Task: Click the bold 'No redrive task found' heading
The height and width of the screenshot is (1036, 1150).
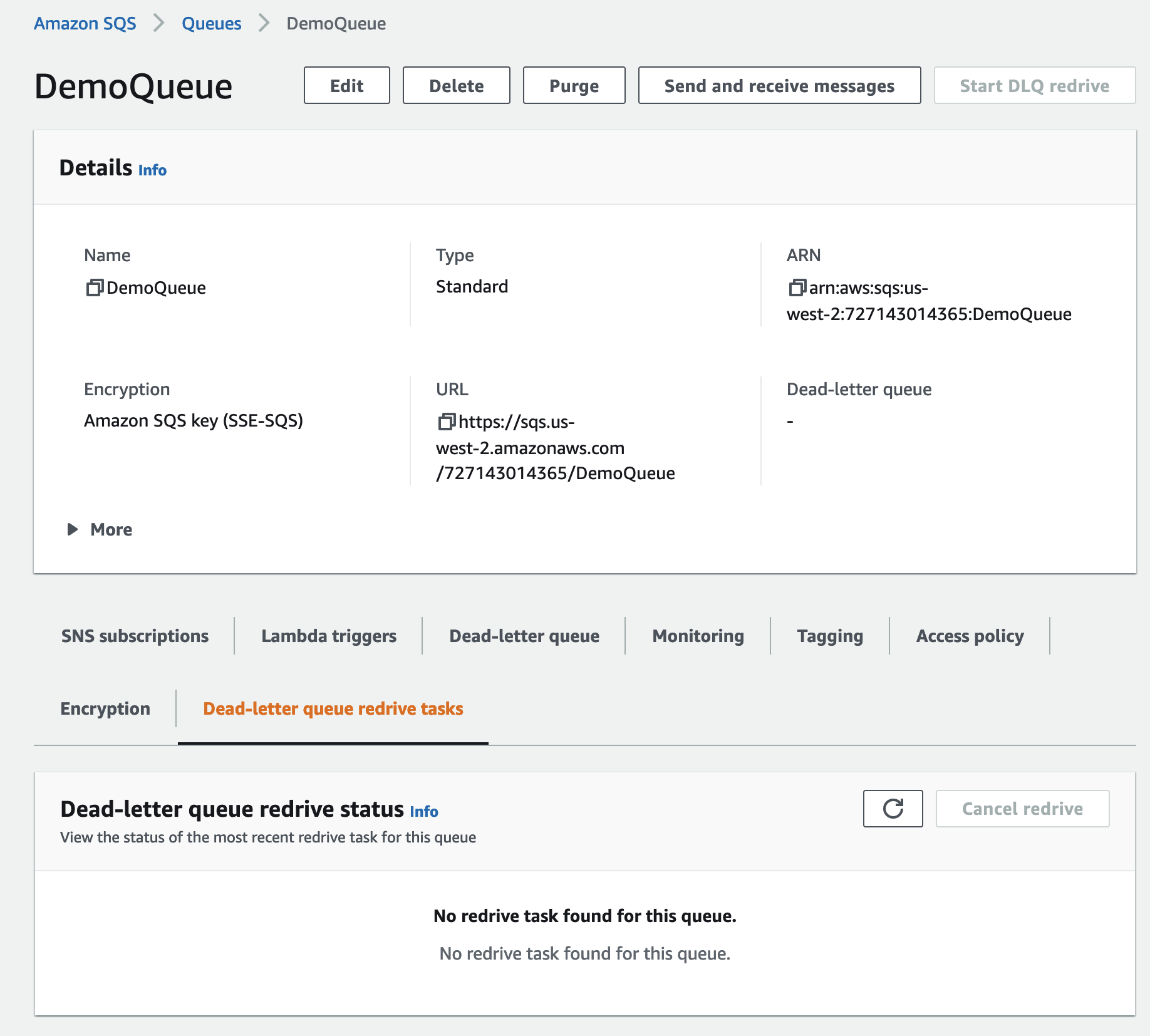Action: [585, 916]
